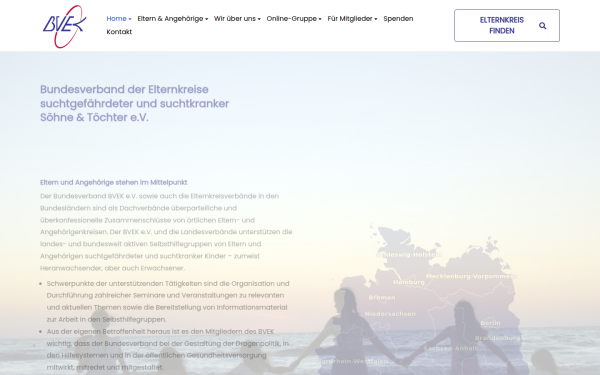600x375 pixels.
Task: Click the heading Bundesverband der Elternkreise
Action: pos(135,103)
